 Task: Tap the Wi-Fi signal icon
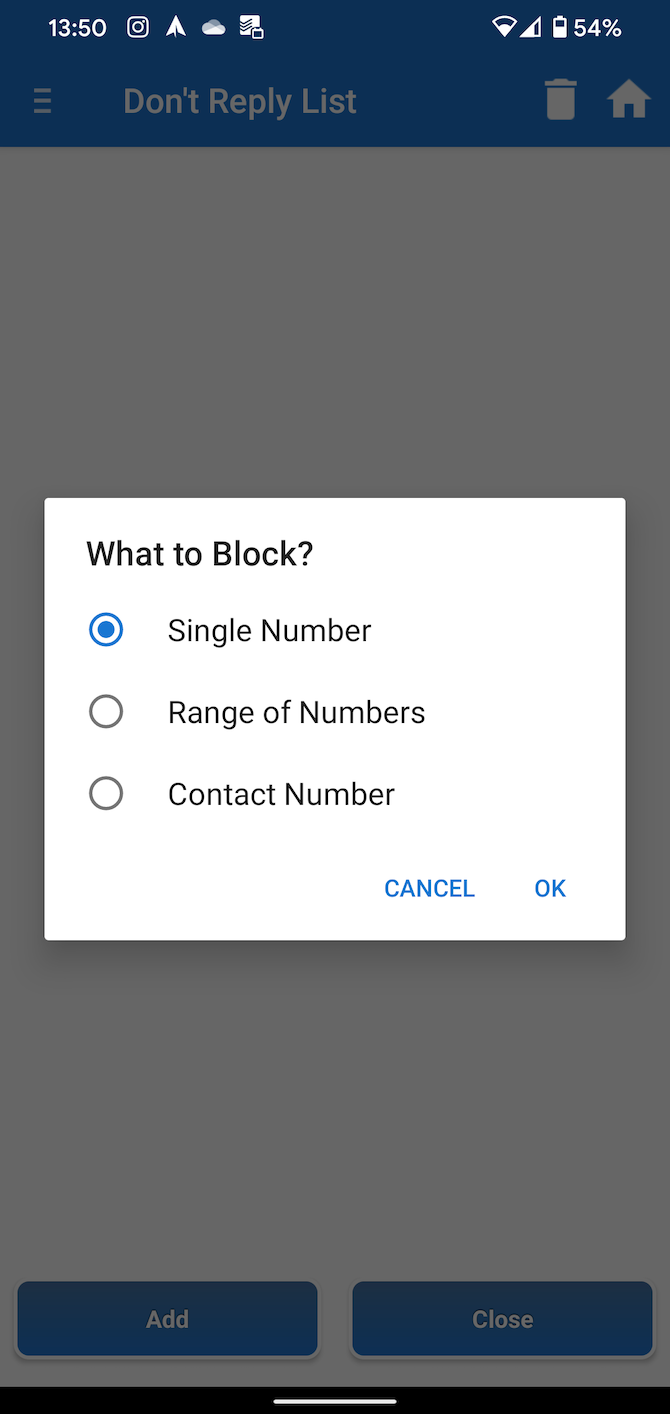coord(504,27)
